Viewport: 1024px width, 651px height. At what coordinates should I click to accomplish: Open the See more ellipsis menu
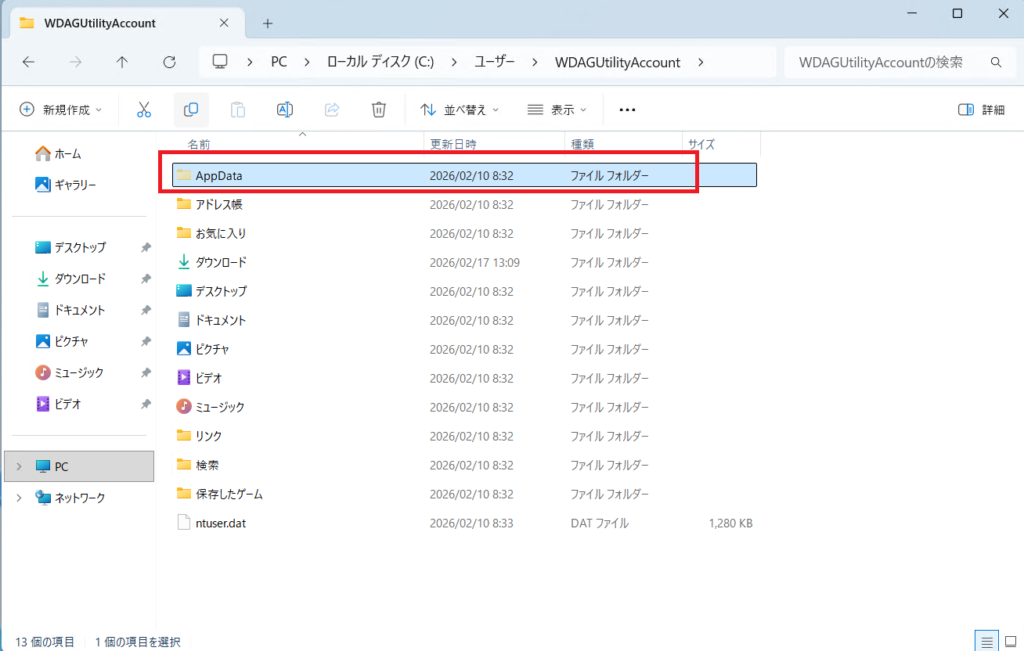click(628, 109)
